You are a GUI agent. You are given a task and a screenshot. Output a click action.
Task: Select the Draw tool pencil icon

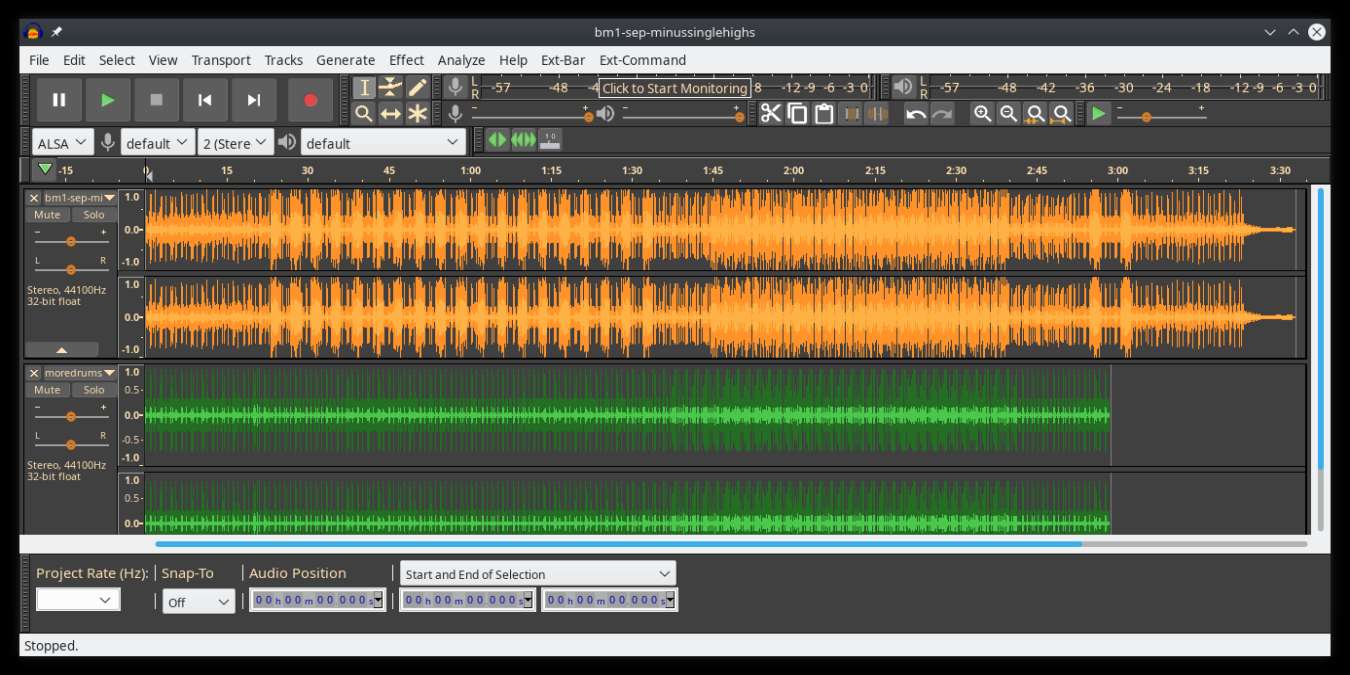[x=417, y=88]
